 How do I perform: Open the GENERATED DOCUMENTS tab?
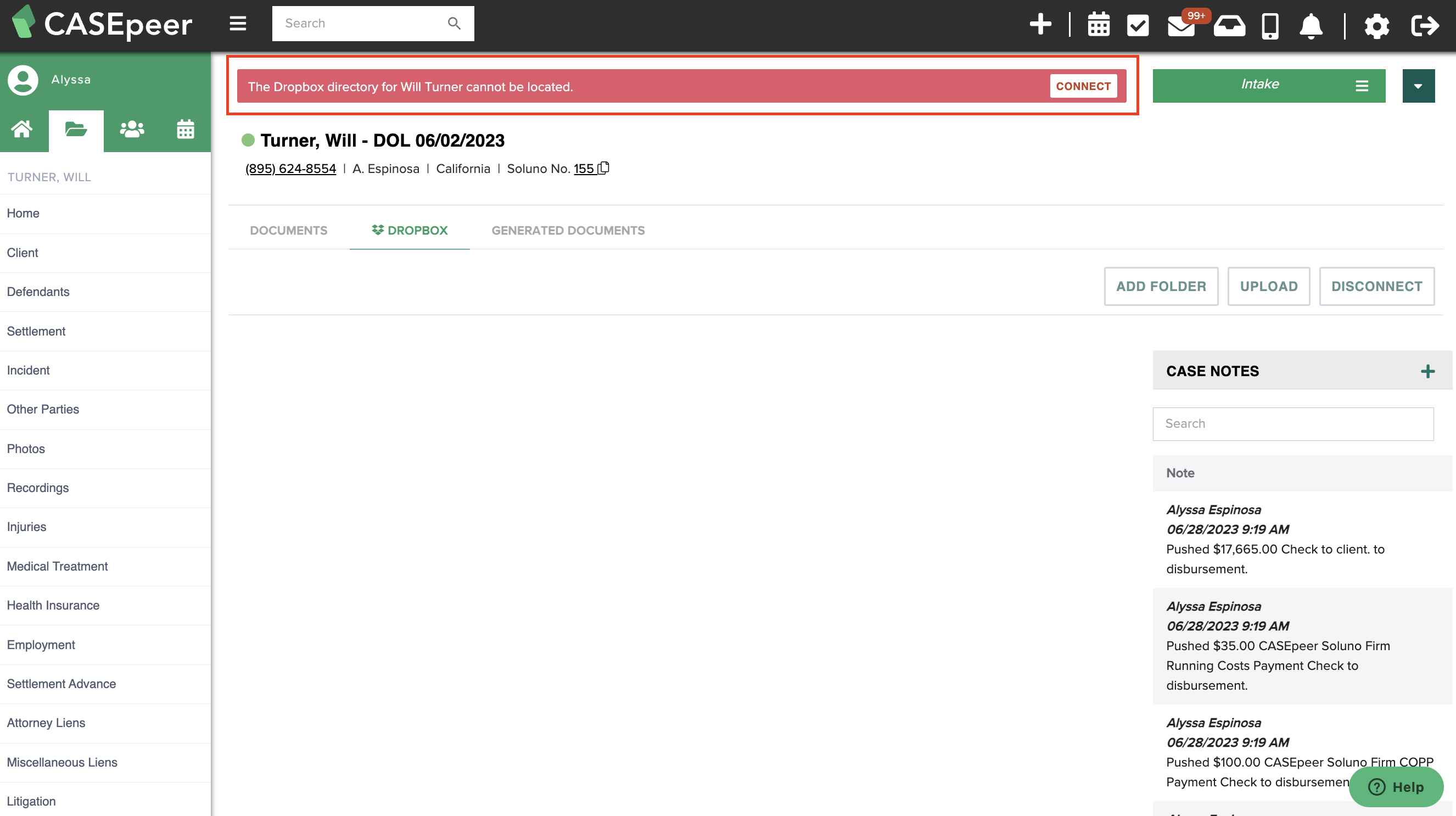568,230
